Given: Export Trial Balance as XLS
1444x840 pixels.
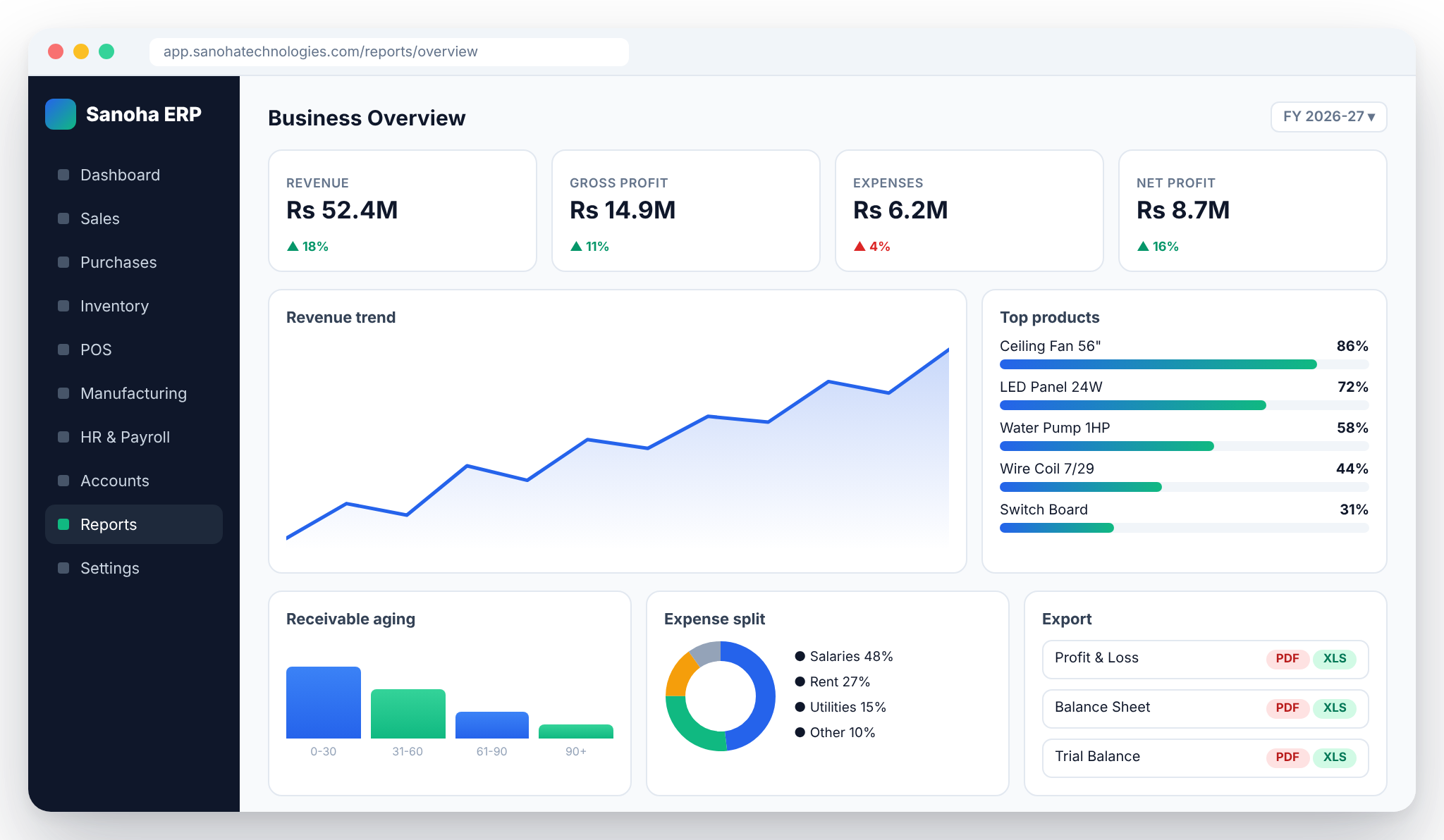Looking at the screenshot, I should click(x=1335, y=758).
